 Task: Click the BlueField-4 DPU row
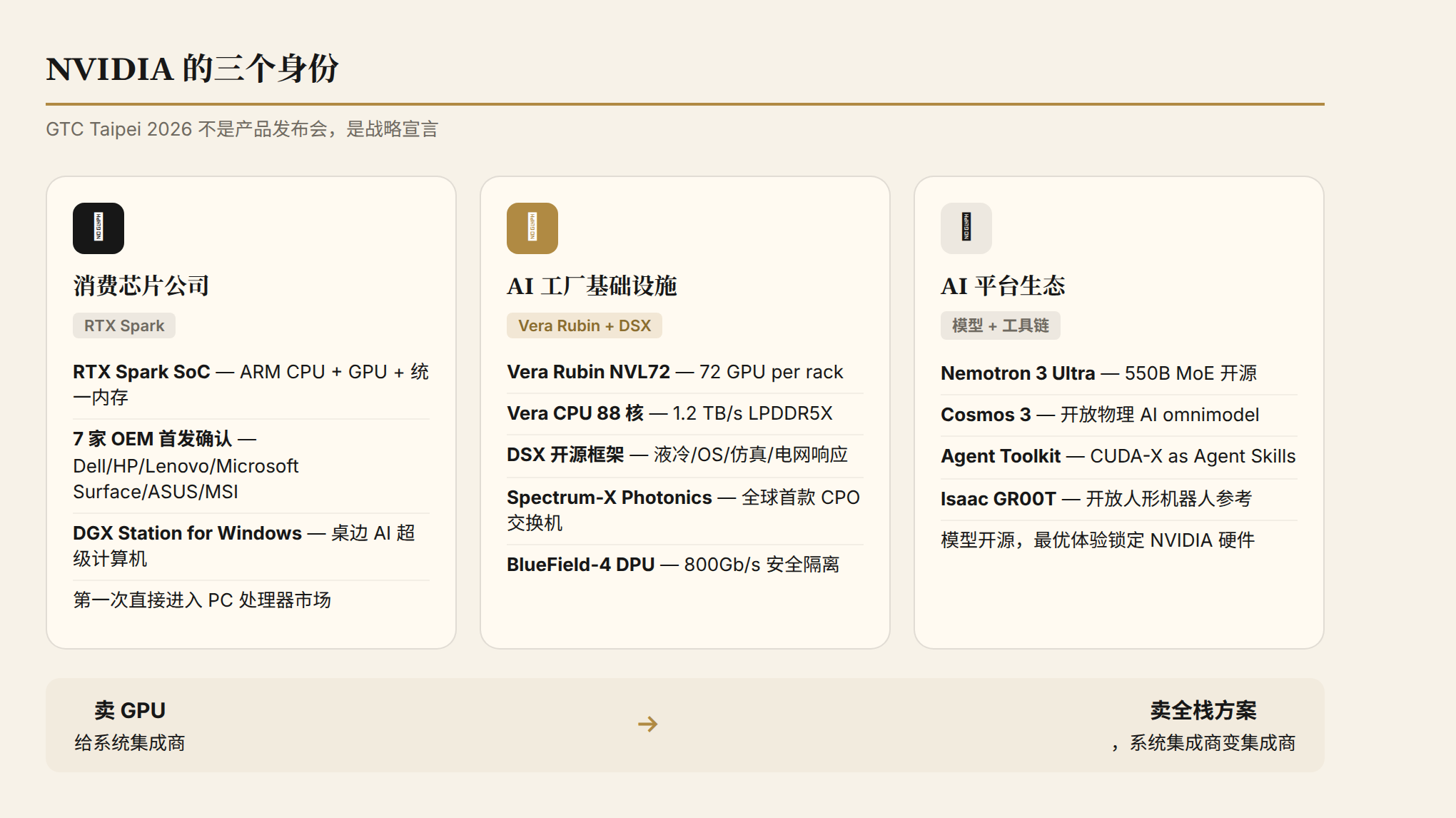[685, 565]
